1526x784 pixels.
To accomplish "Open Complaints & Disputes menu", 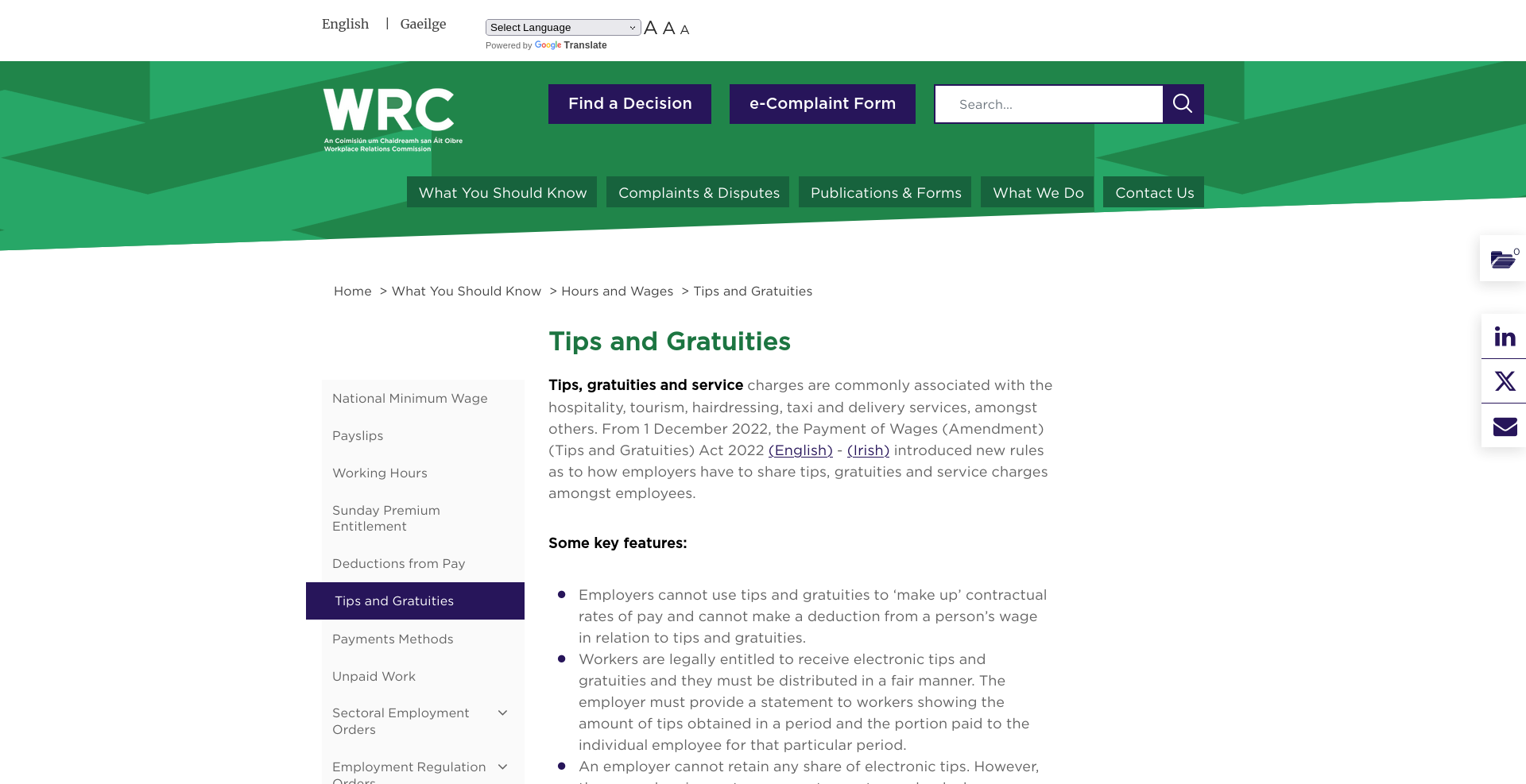I will coord(698,192).
